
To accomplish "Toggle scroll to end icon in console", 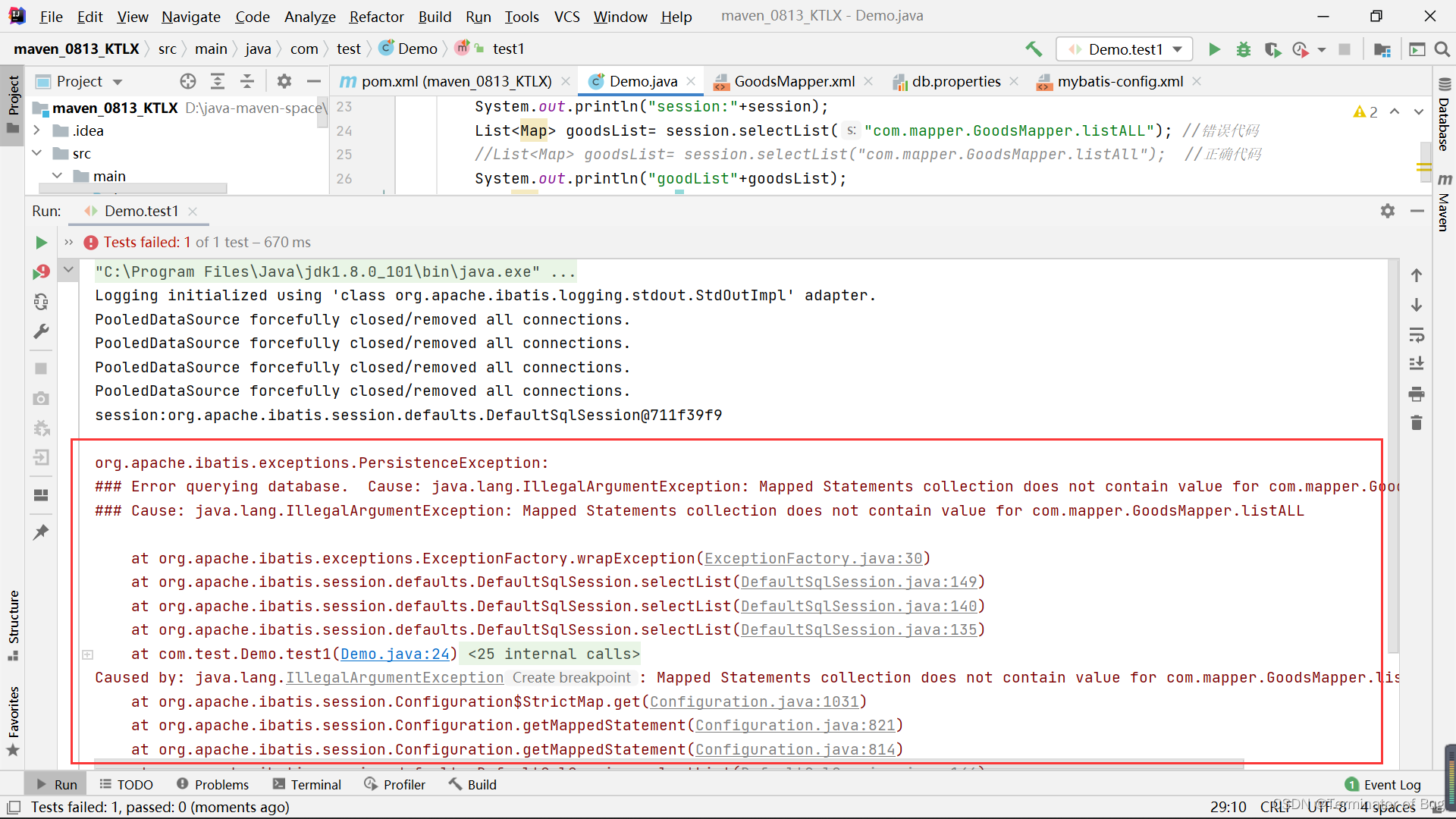I will (x=1417, y=364).
